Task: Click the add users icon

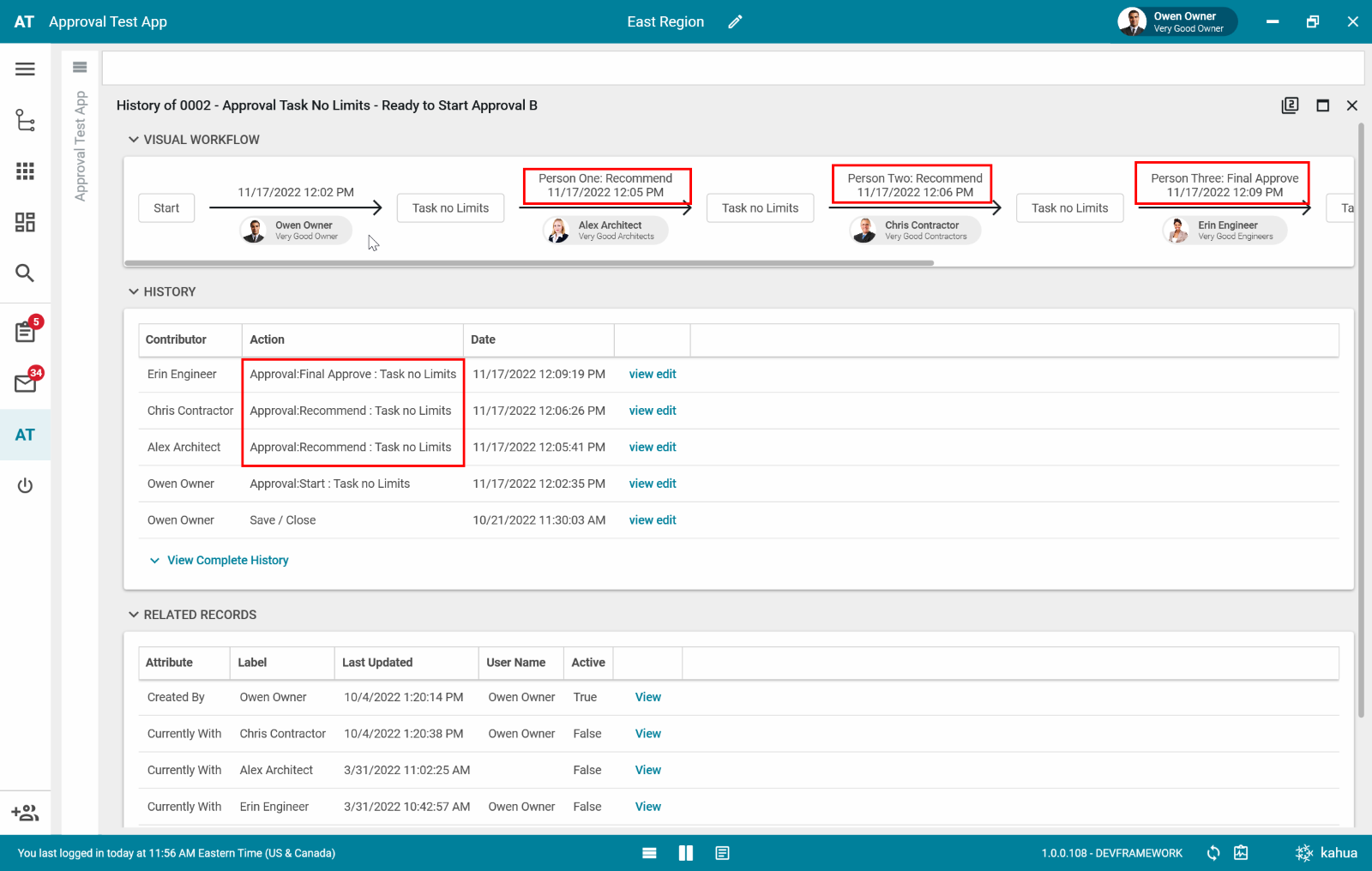Action: 25,813
